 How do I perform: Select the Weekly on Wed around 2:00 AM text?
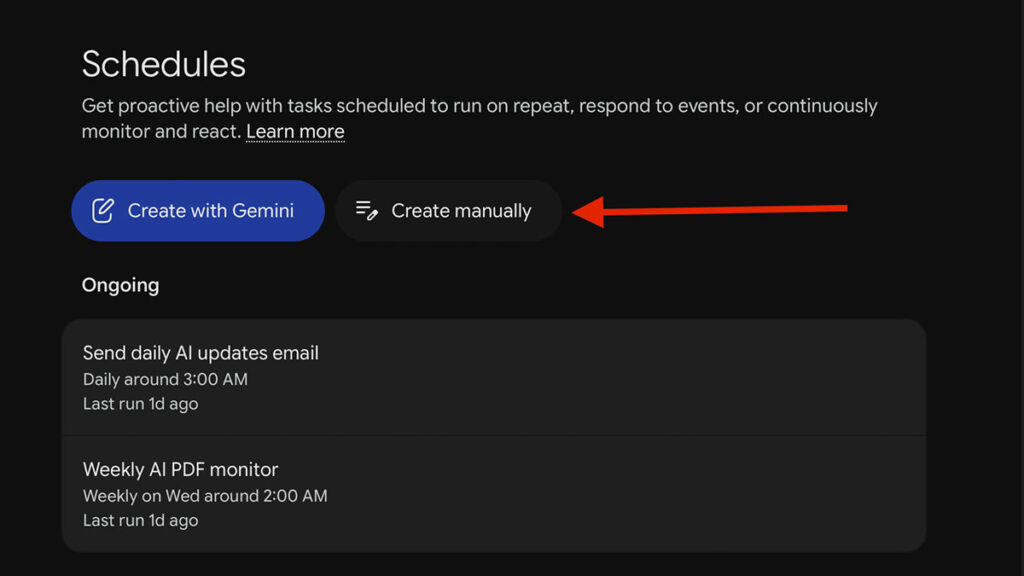205,496
